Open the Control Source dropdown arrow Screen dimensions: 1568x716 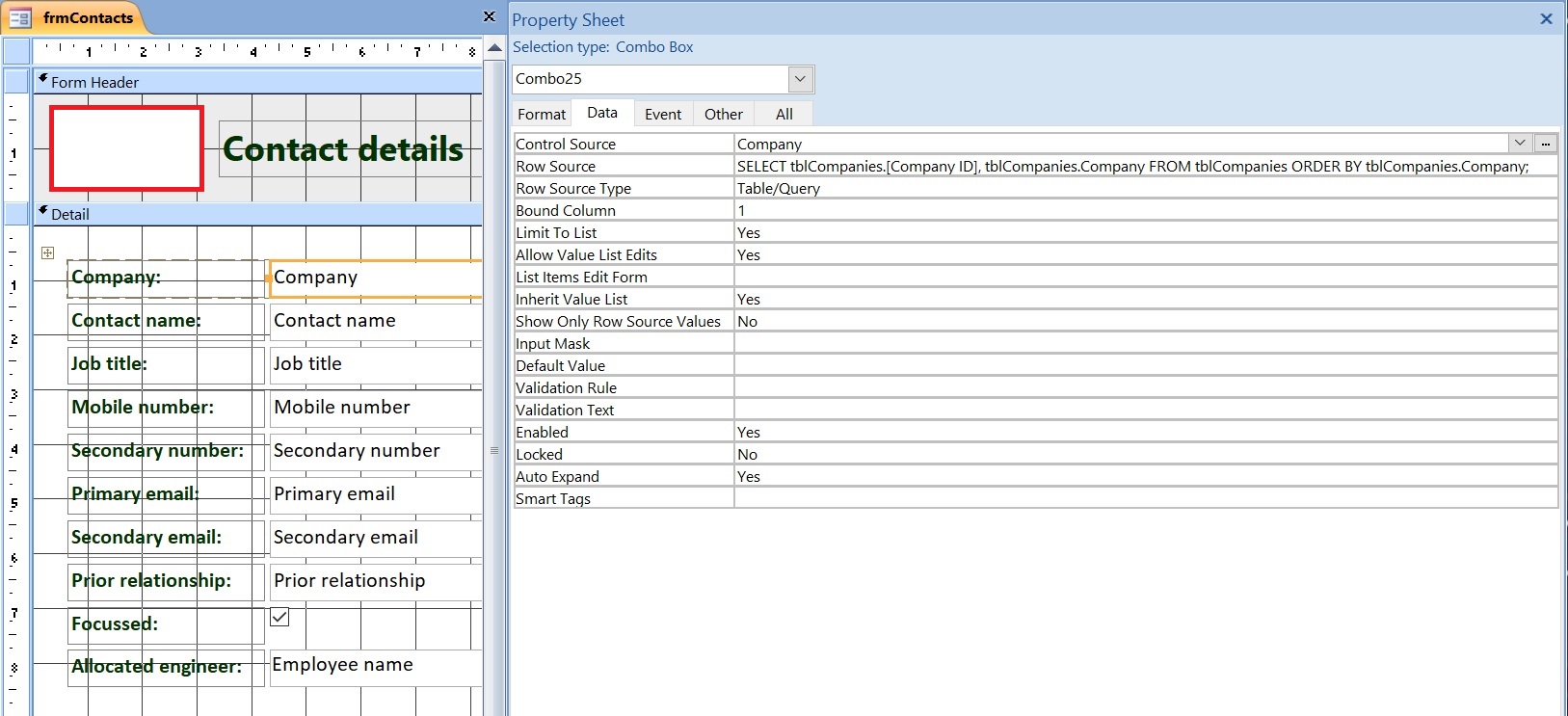point(1520,144)
